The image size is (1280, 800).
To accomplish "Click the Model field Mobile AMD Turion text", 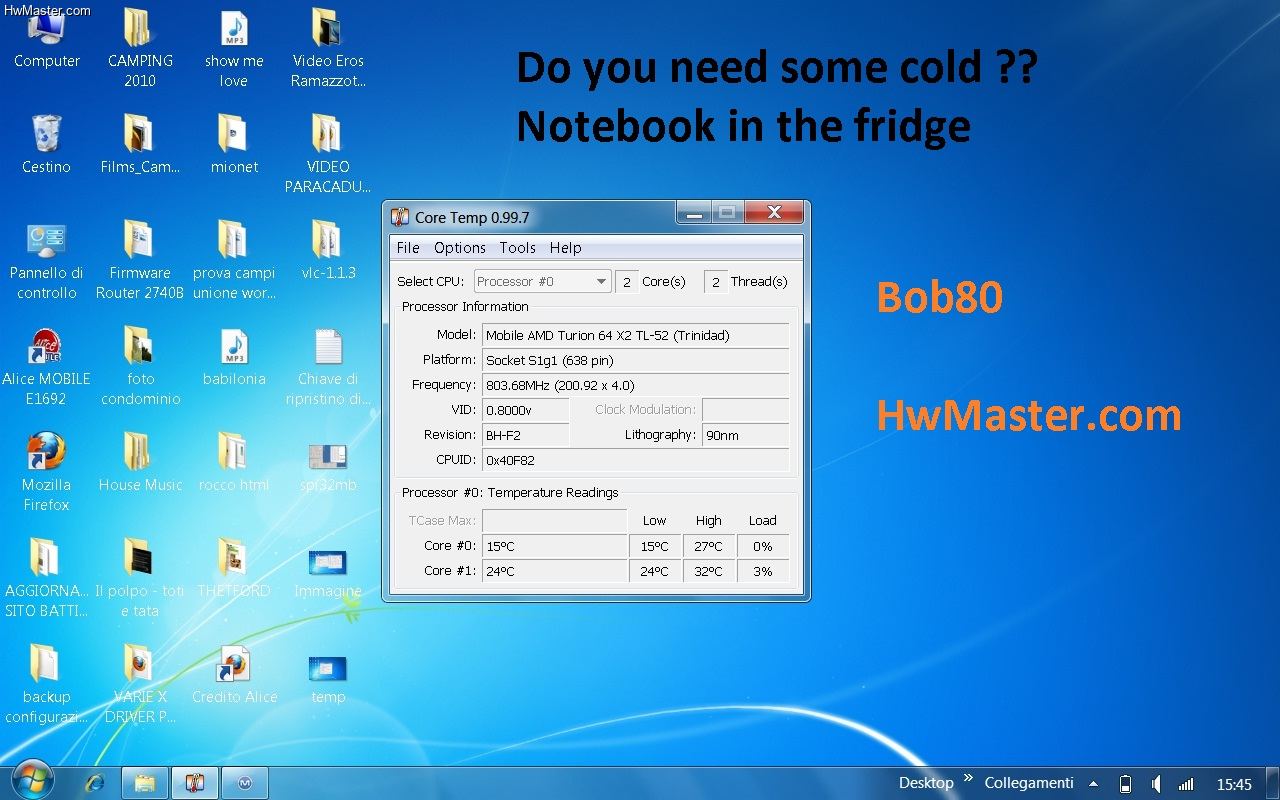I will pyautogui.click(x=636, y=336).
